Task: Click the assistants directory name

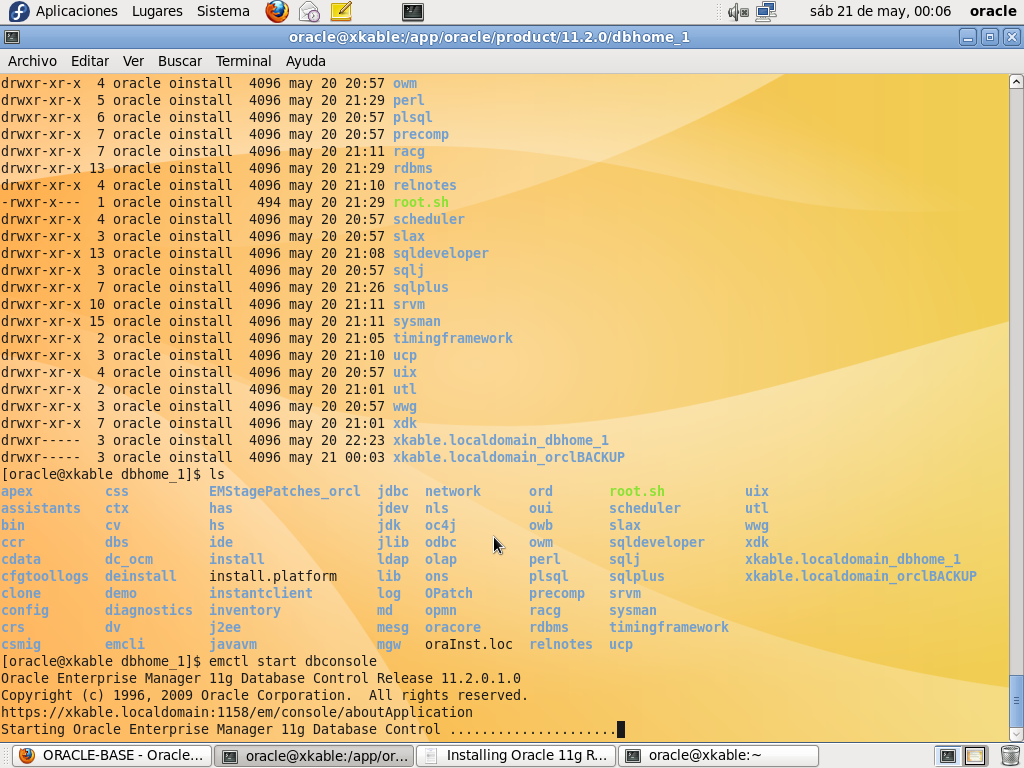Action: tap(40, 508)
